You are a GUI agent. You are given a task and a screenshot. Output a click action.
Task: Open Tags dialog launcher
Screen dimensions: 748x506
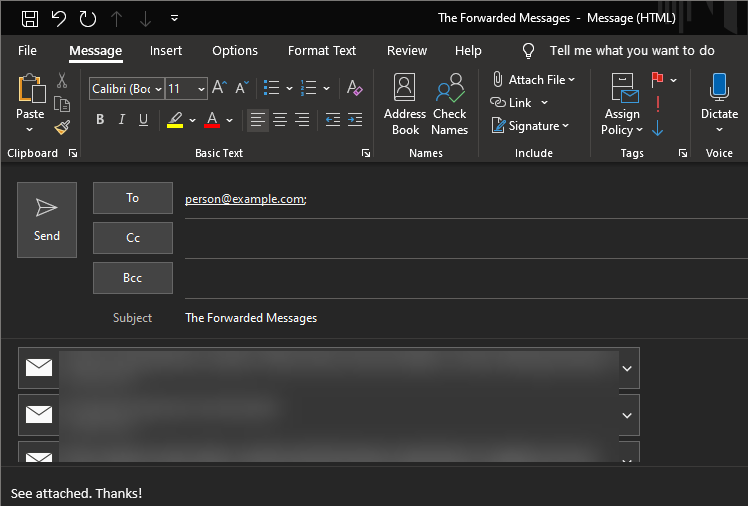(x=683, y=153)
